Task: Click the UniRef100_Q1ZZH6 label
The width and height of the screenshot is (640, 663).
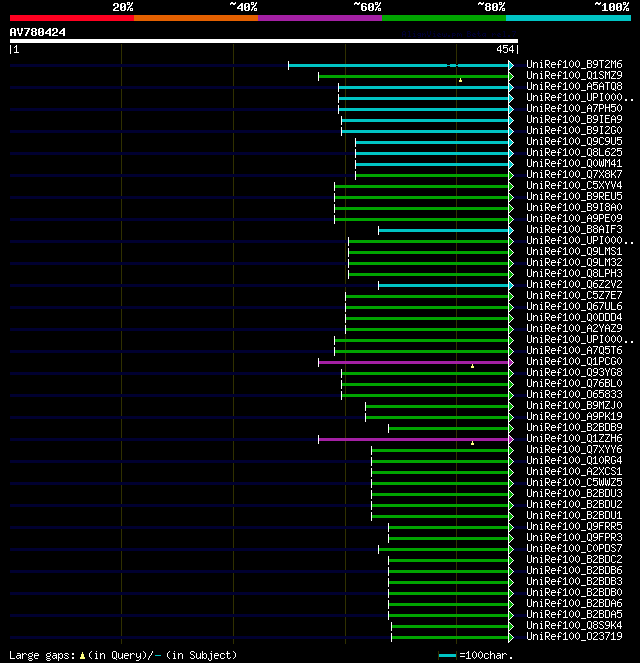Action: (574, 438)
